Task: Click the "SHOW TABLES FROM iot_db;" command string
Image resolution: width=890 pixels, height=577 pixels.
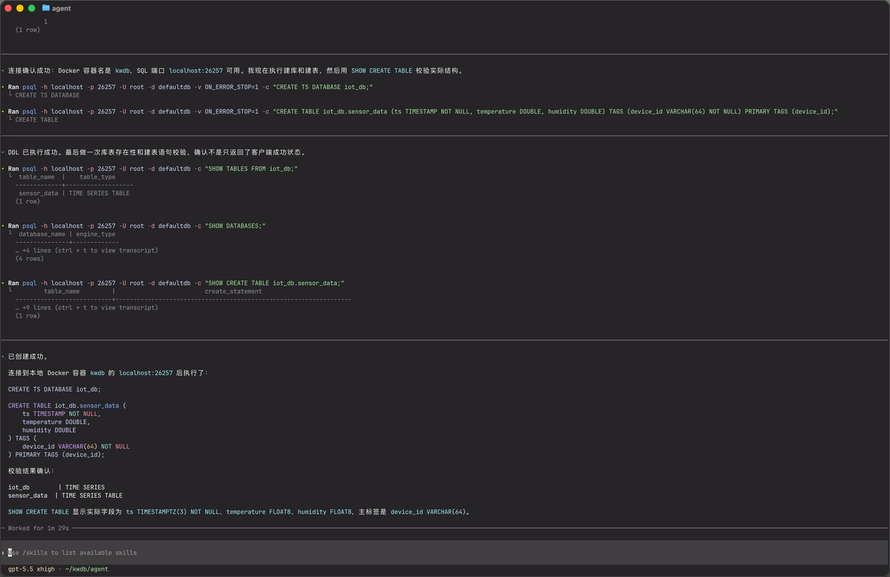Action: [x=251, y=169]
